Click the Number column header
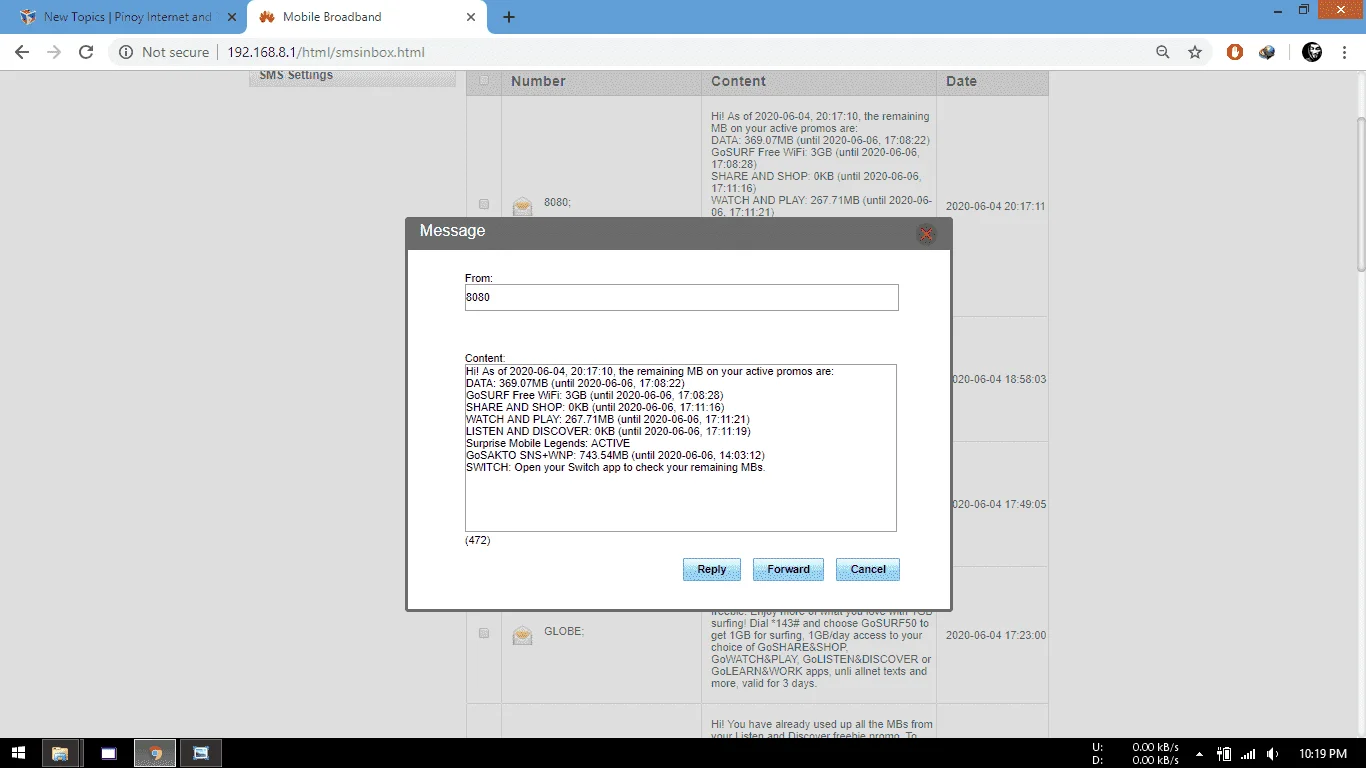 [538, 81]
